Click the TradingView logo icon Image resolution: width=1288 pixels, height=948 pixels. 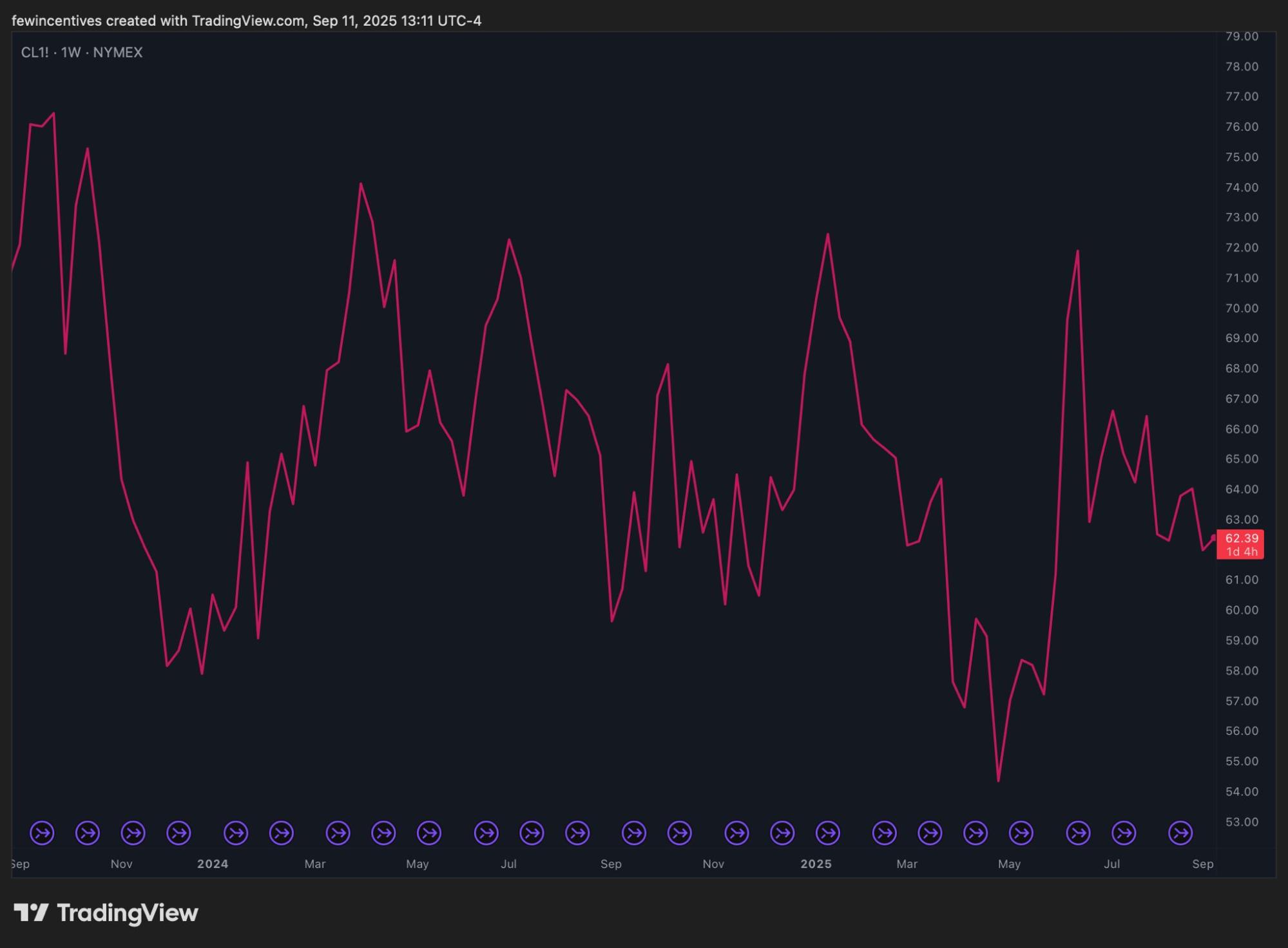click(x=31, y=913)
